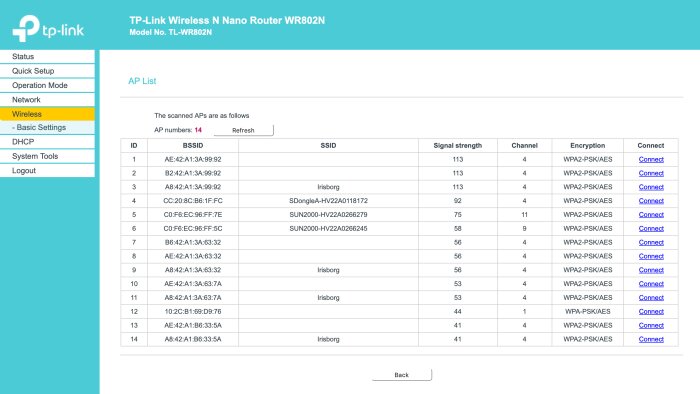
Task: Click SSID text SUN2000-HV22A0266245
Action: click(328, 228)
